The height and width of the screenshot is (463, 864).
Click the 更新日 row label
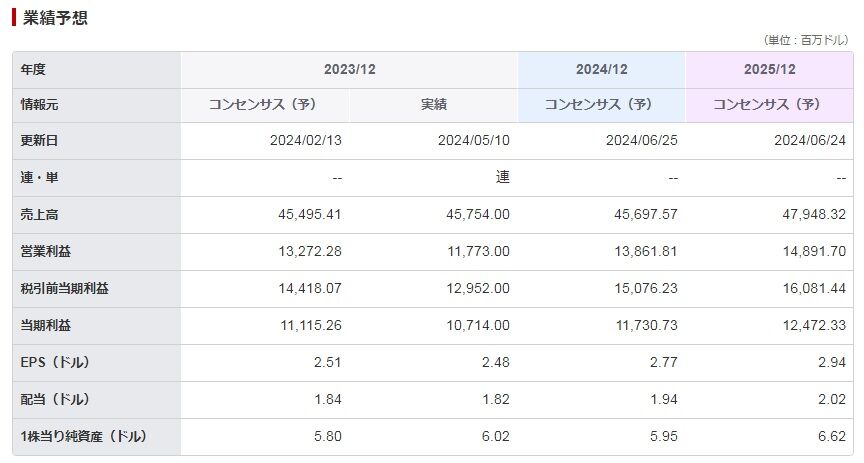pyautogui.click(x=39, y=141)
